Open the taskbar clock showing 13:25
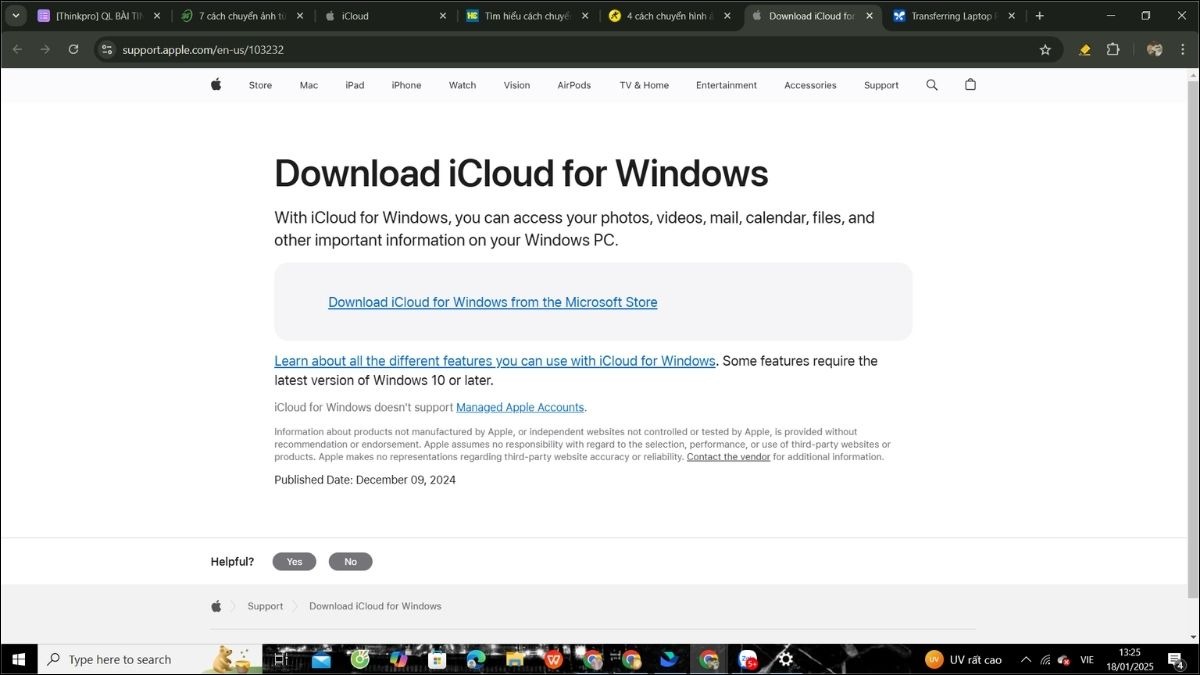This screenshot has height=675, width=1200. click(x=1129, y=659)
